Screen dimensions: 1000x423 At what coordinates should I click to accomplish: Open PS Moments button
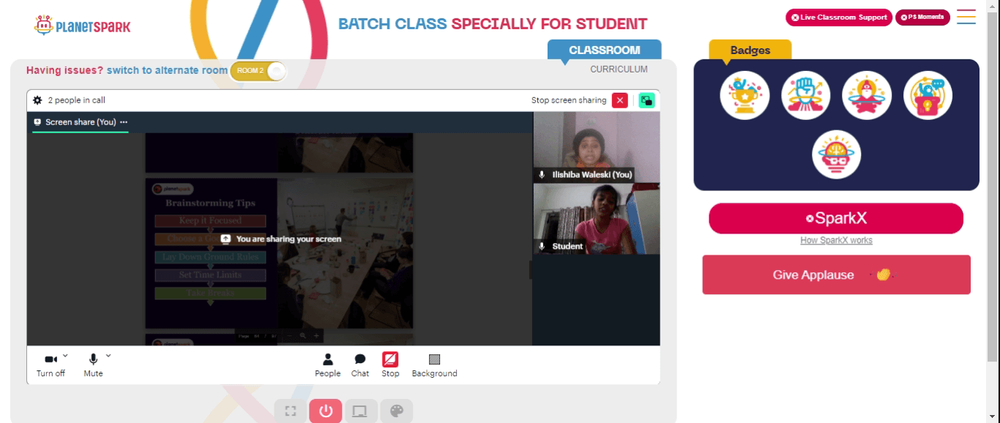(922, 17)
